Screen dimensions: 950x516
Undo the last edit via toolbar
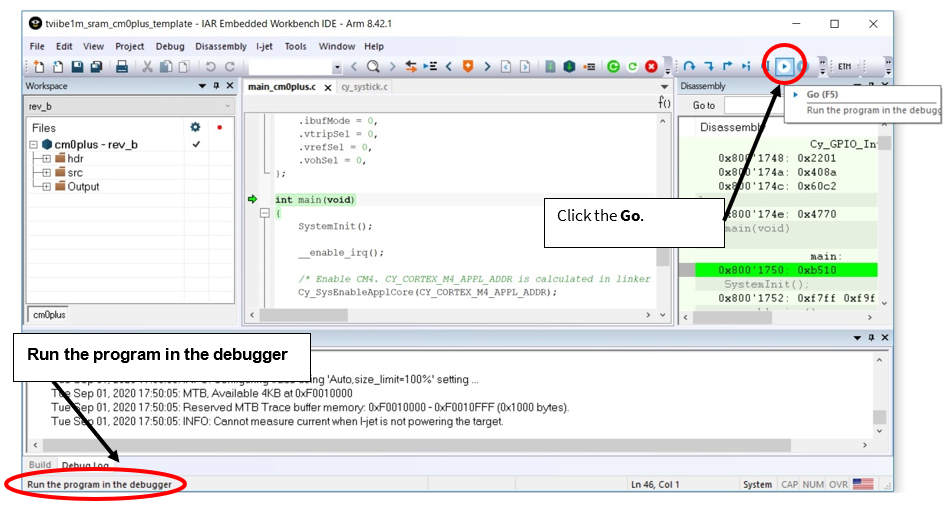pyautogui.click(x=210, y=67)
